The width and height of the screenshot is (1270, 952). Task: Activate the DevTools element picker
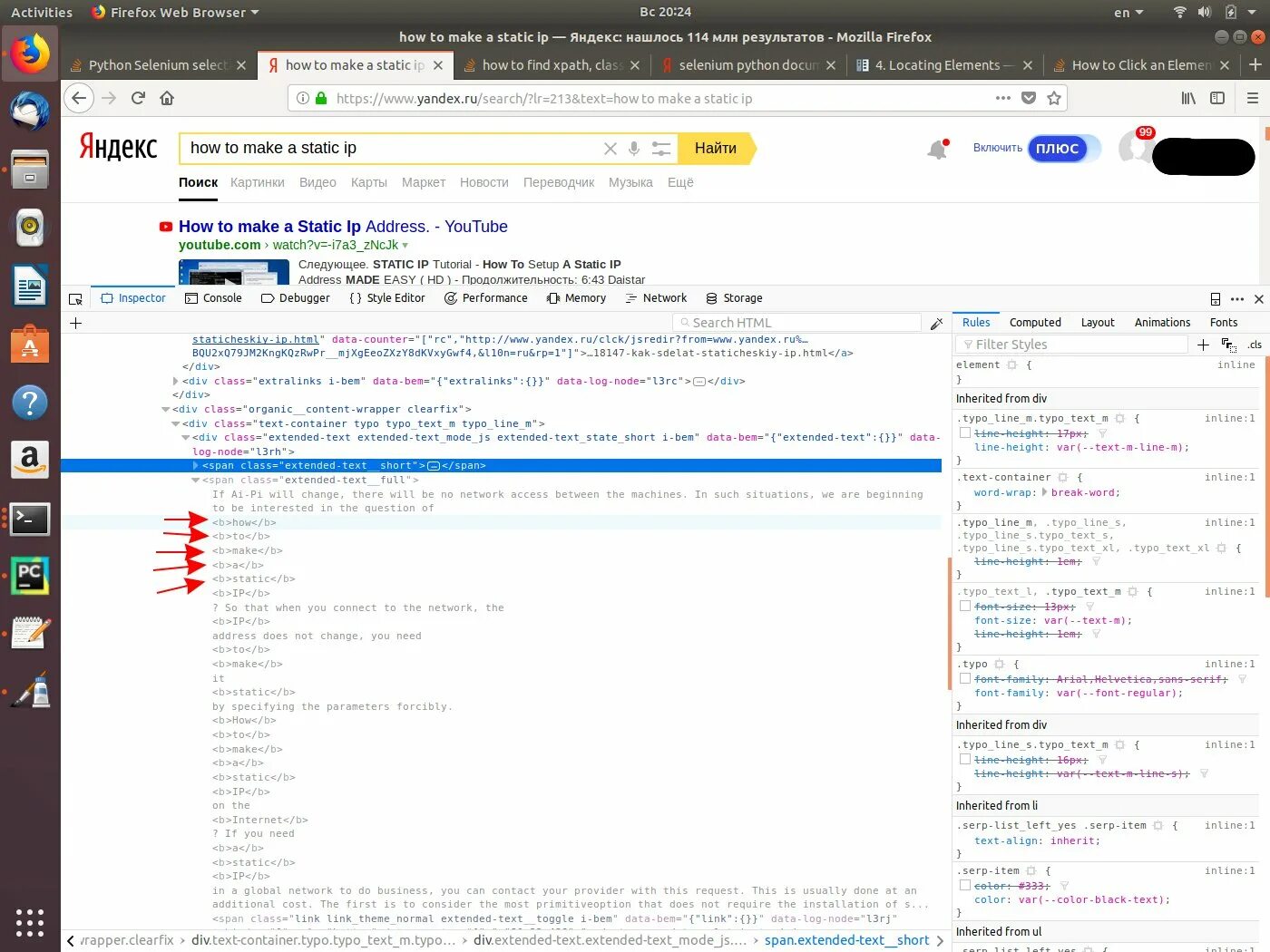click(76, 298)
